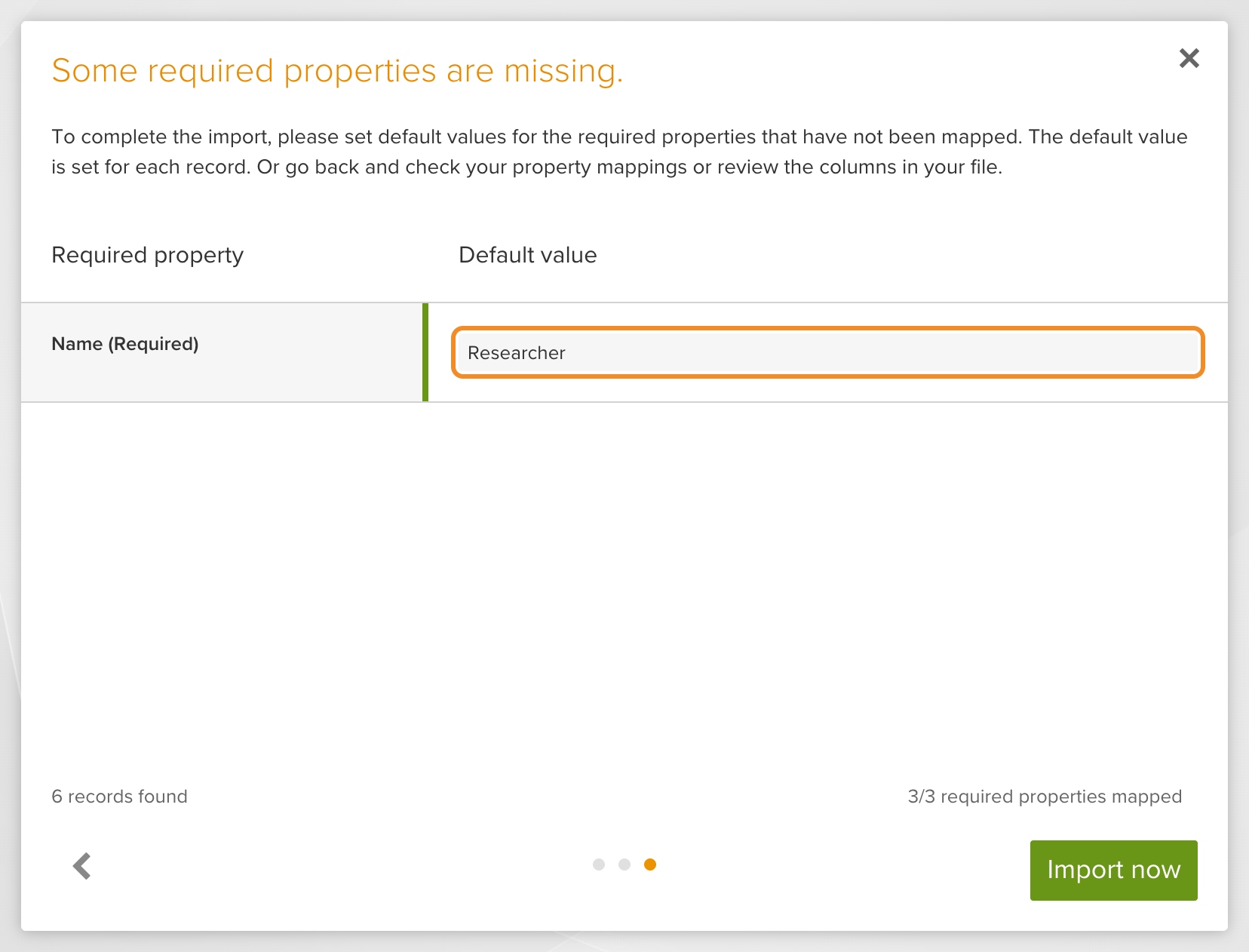Jump to the second step dot

click(x=624, y=864)
